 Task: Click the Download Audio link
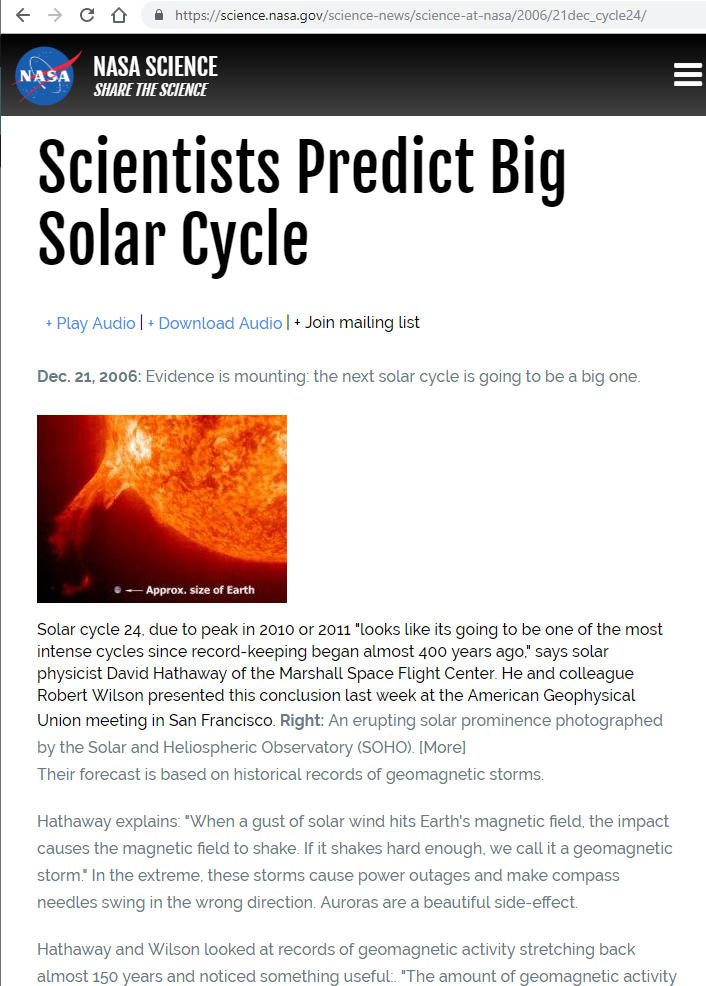[x=220, y=323]
